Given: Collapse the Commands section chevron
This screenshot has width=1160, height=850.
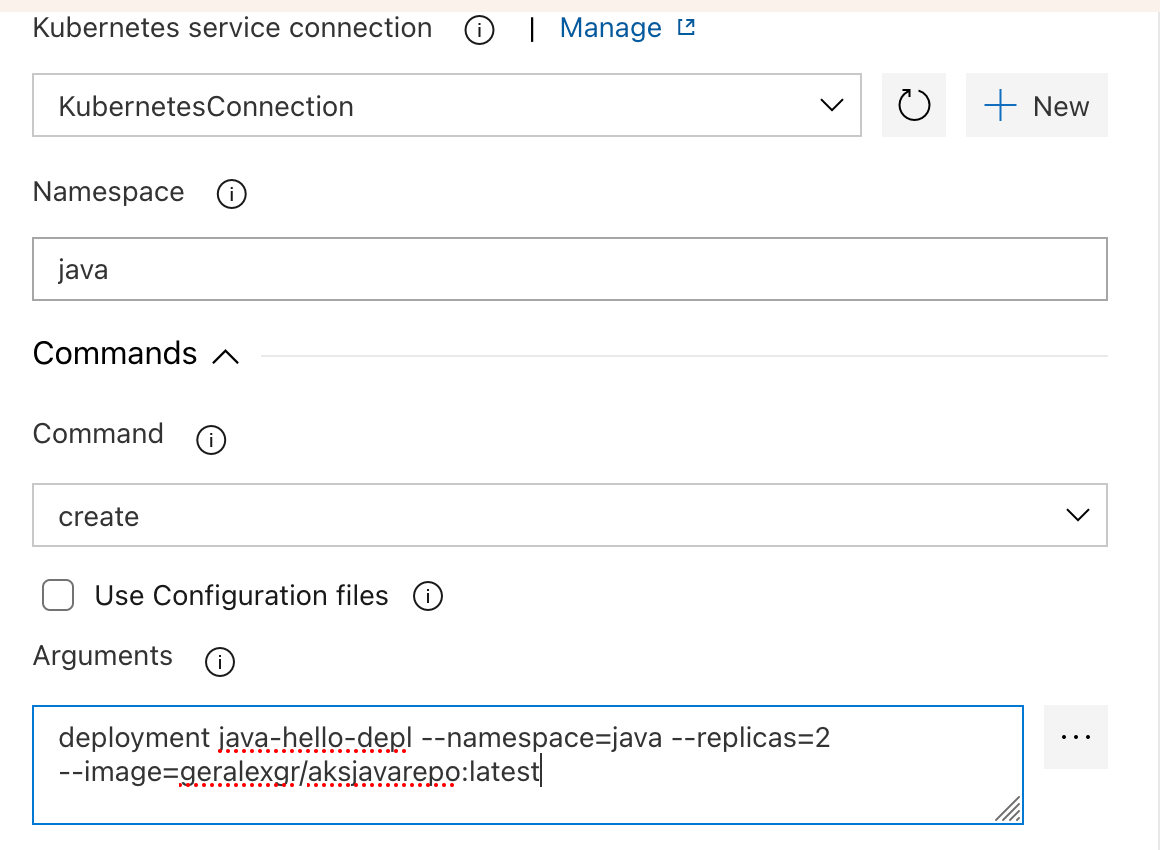Looking at the screenshot, I should pyautogui.click(x=226, y=357).
